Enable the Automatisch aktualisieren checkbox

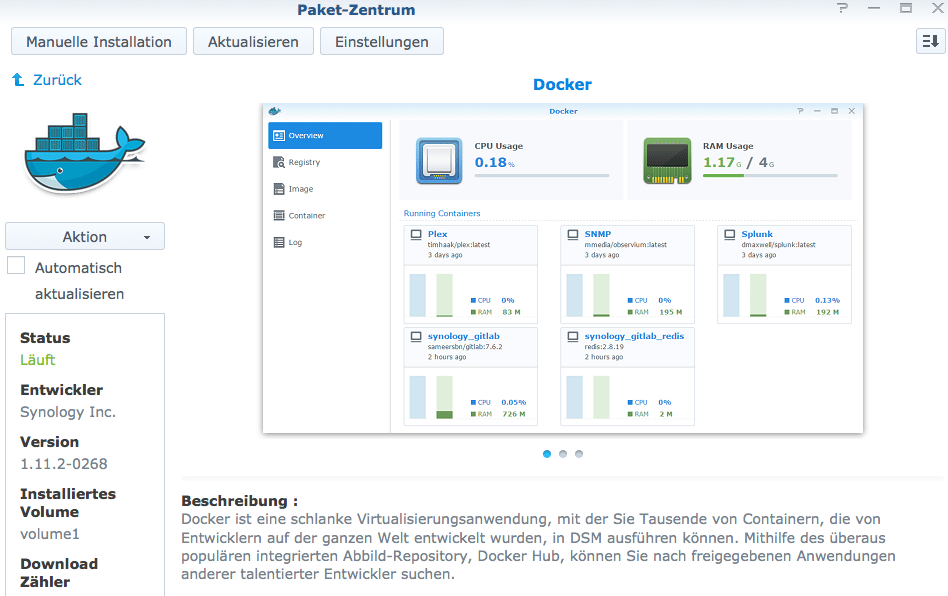[x=16, y=265]
